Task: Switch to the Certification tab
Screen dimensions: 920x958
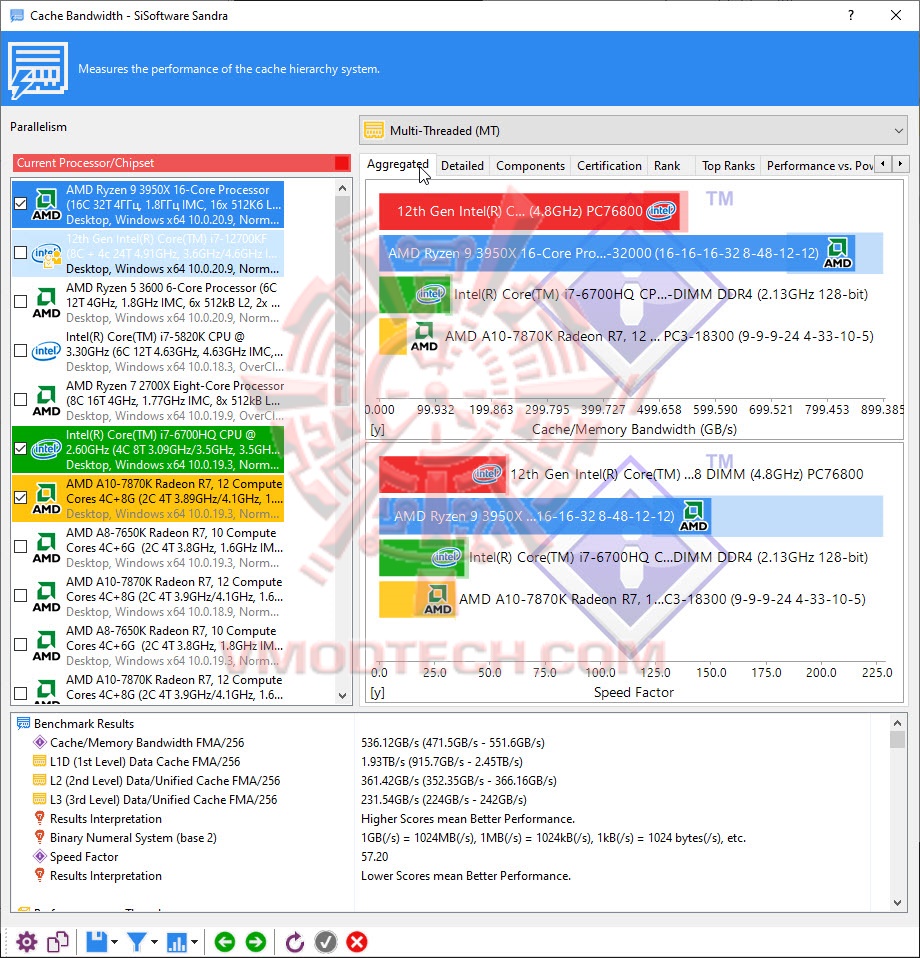Action: [609, 166]
